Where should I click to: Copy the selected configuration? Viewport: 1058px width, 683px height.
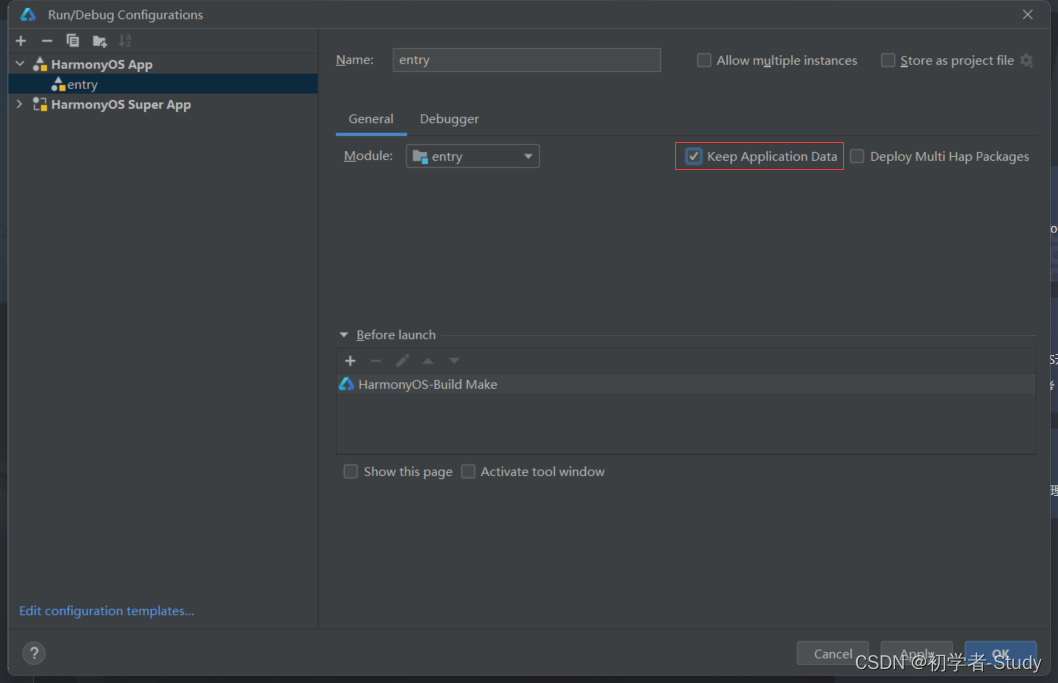73,41
